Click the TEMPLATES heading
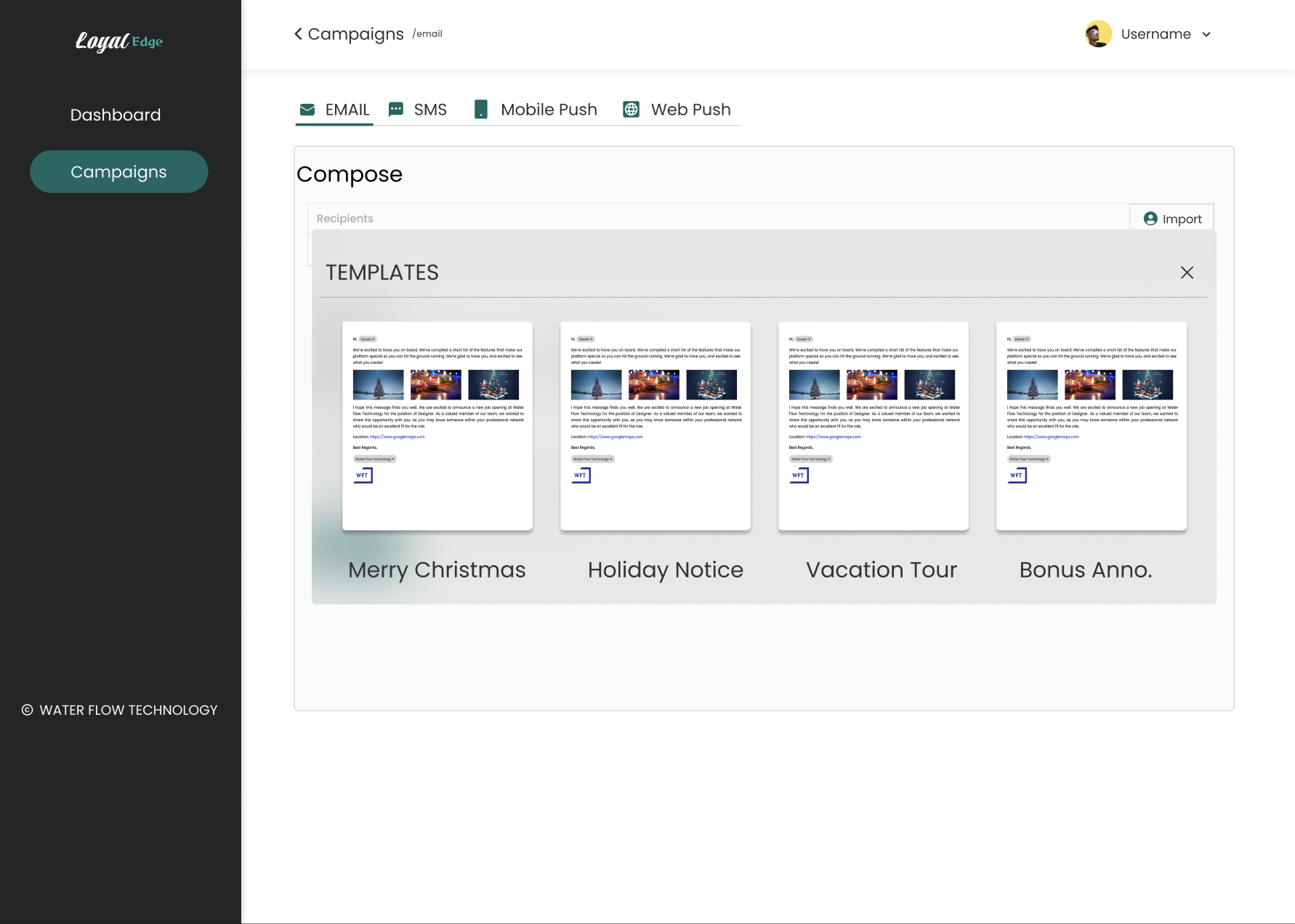1295x924 pixels. tap(382, 272)
